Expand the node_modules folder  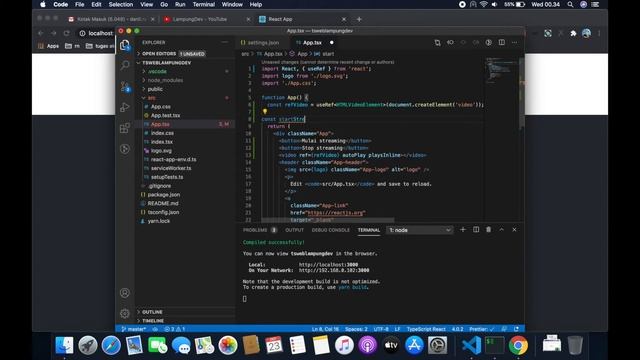tap(185, 80)
